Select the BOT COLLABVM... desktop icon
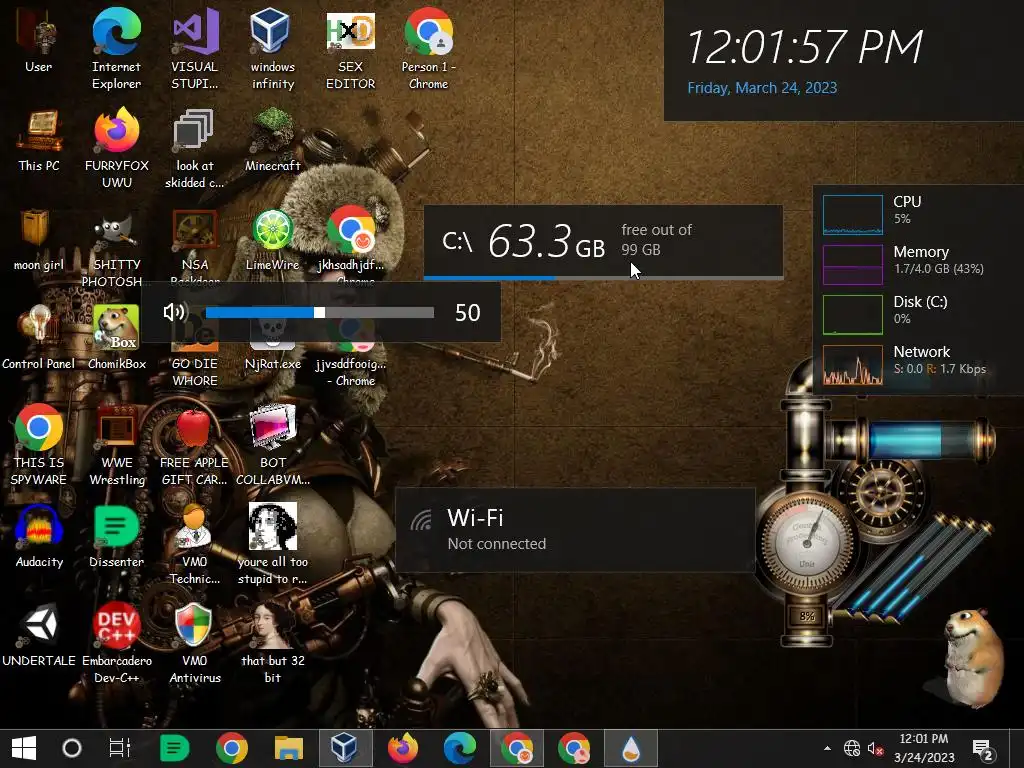Image resolution: width=1024 pixels, height=768 pixels. 272,445
